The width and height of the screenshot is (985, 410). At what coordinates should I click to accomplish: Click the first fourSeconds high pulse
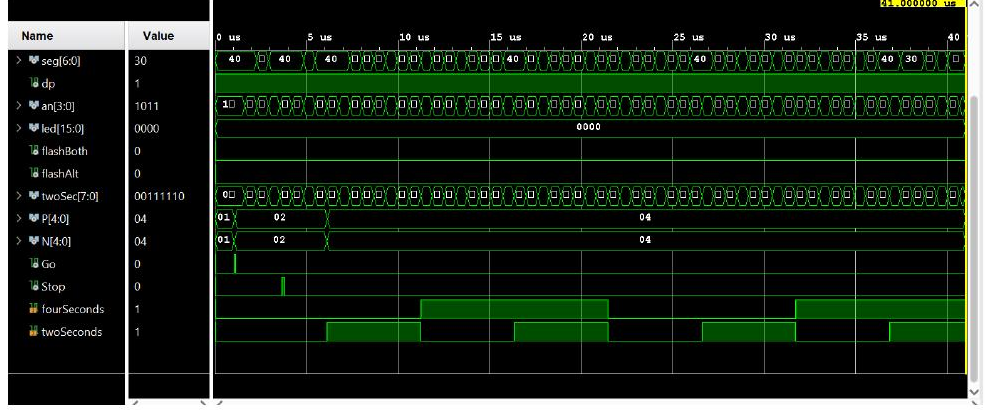click(514, 309)
